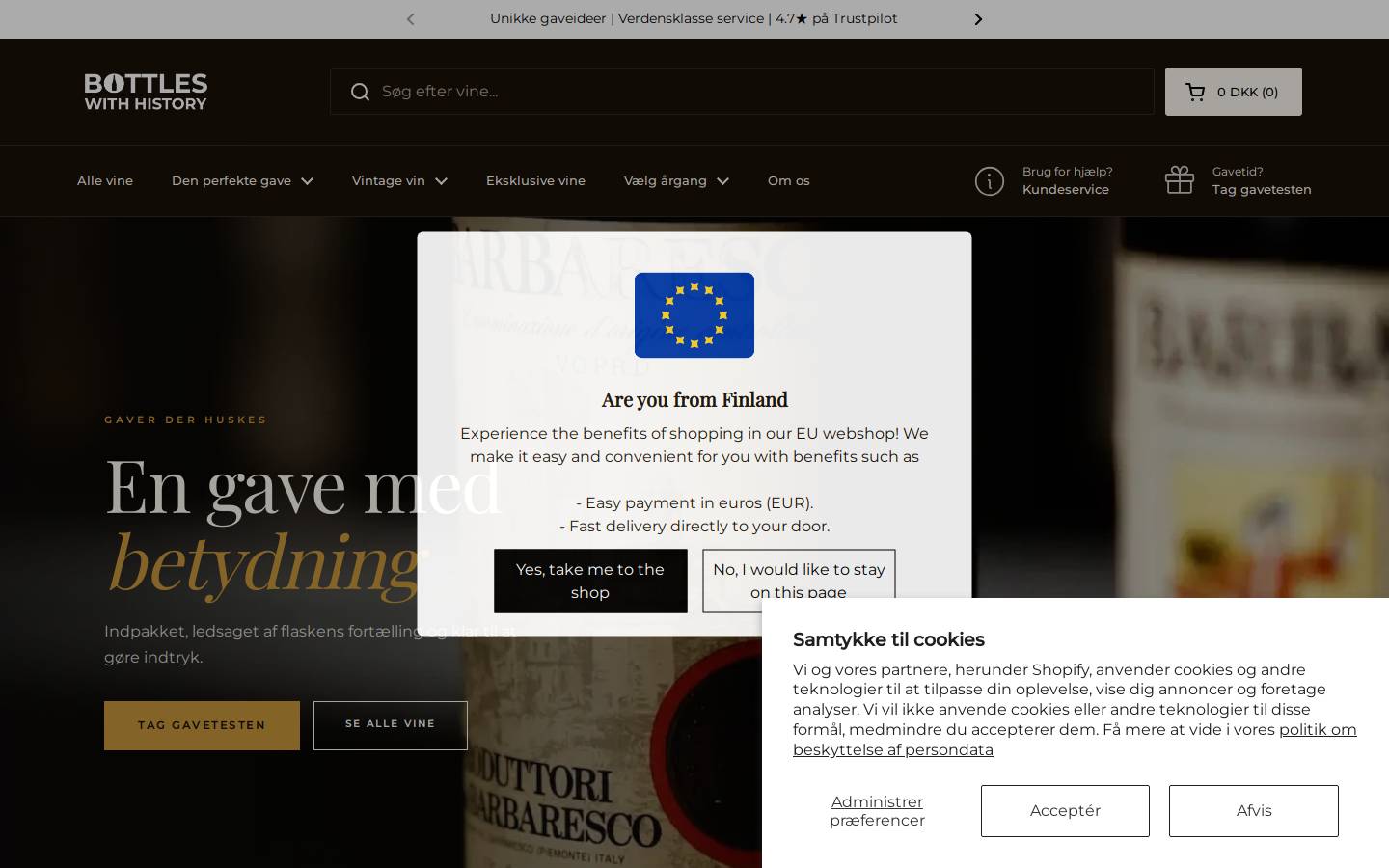Expand the Vintage vin dropdown

[399, 180]
